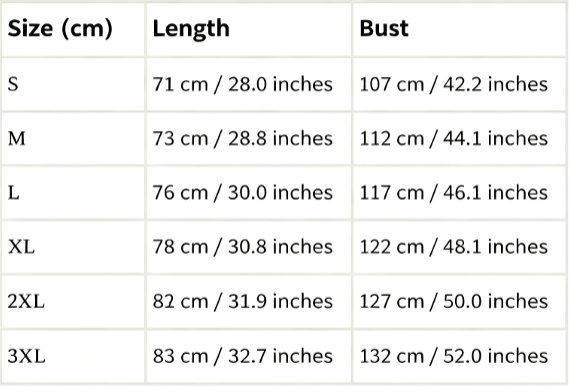Select the 83 cm / 32.7 inches cell

249,356
